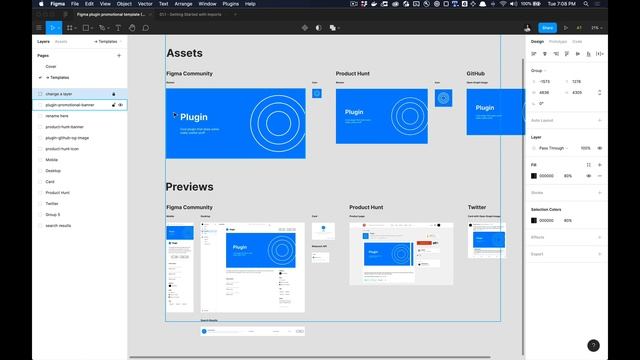Select the Comment tool
Viewport: 640px width, 360px height.
tap(146, 28)
